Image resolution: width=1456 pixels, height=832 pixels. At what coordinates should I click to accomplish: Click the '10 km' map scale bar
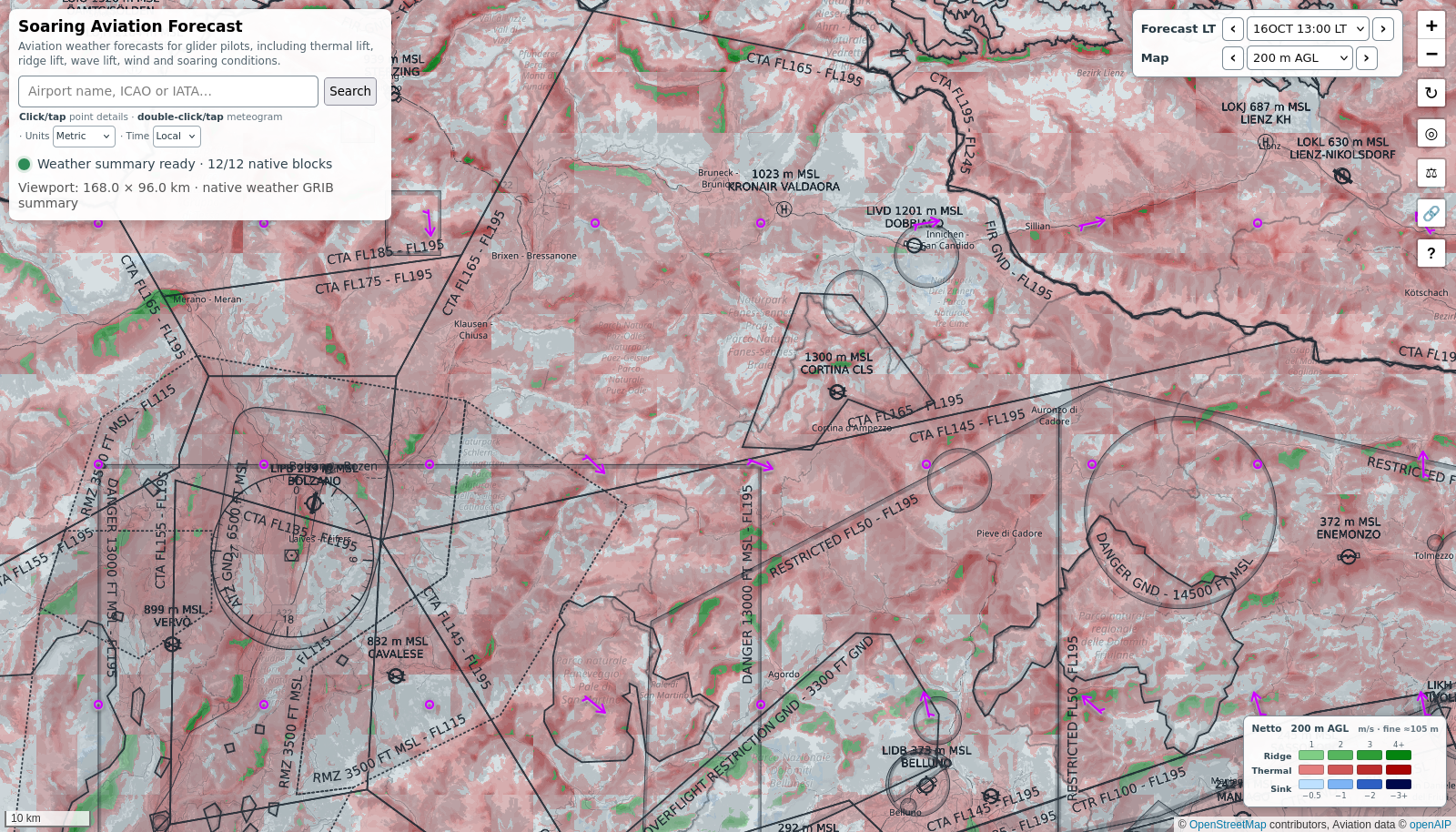pyautogui.click(x=47, y=818)
